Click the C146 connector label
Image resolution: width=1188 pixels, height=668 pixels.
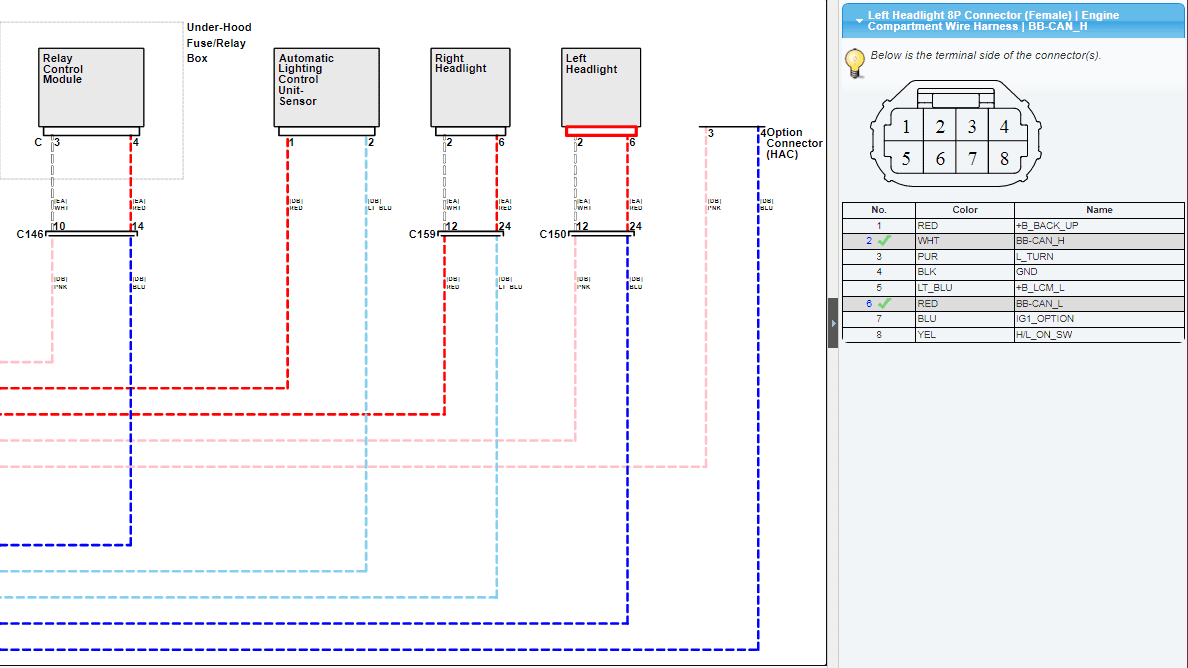point(30,234)
